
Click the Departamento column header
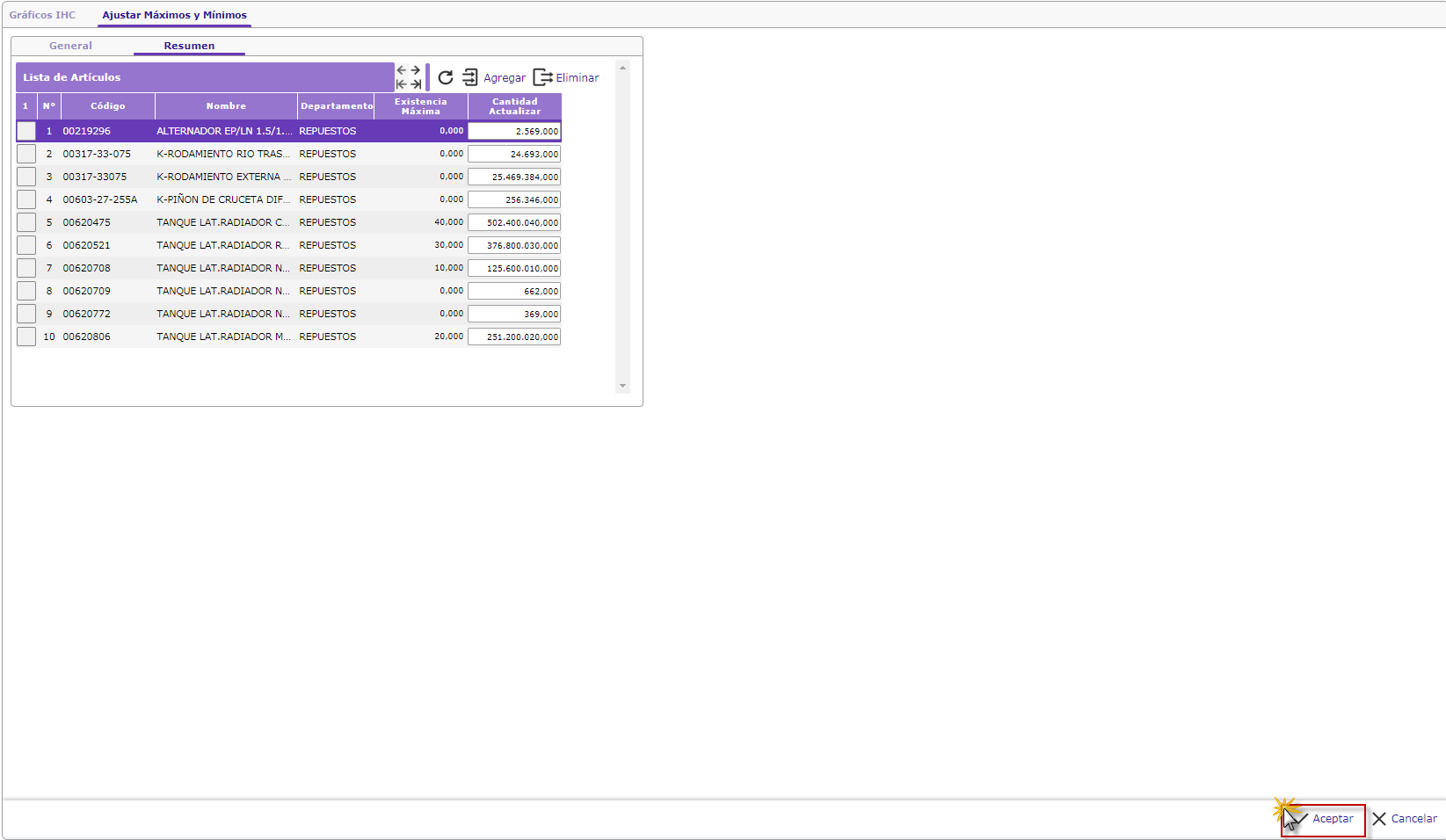click(336, 106)
